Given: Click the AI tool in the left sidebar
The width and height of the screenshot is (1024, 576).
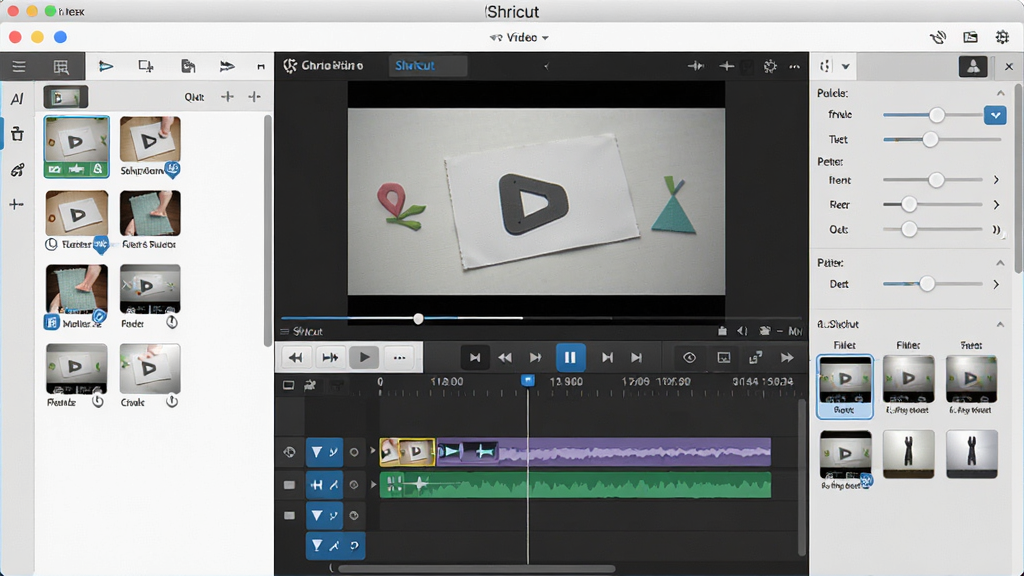Looking at the screenshot, I should [17, 99].
